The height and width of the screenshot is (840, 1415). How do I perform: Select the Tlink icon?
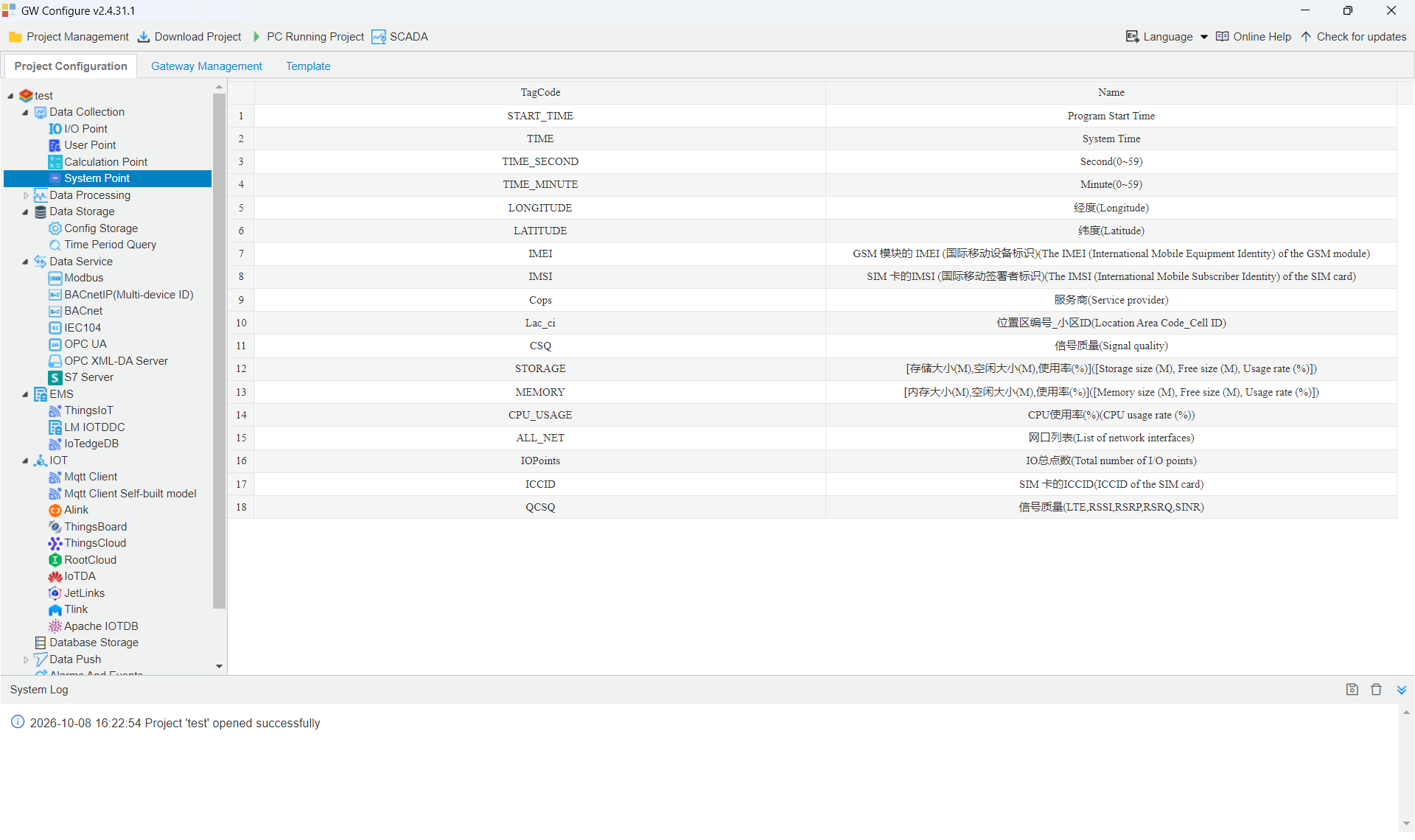(55, 609)
